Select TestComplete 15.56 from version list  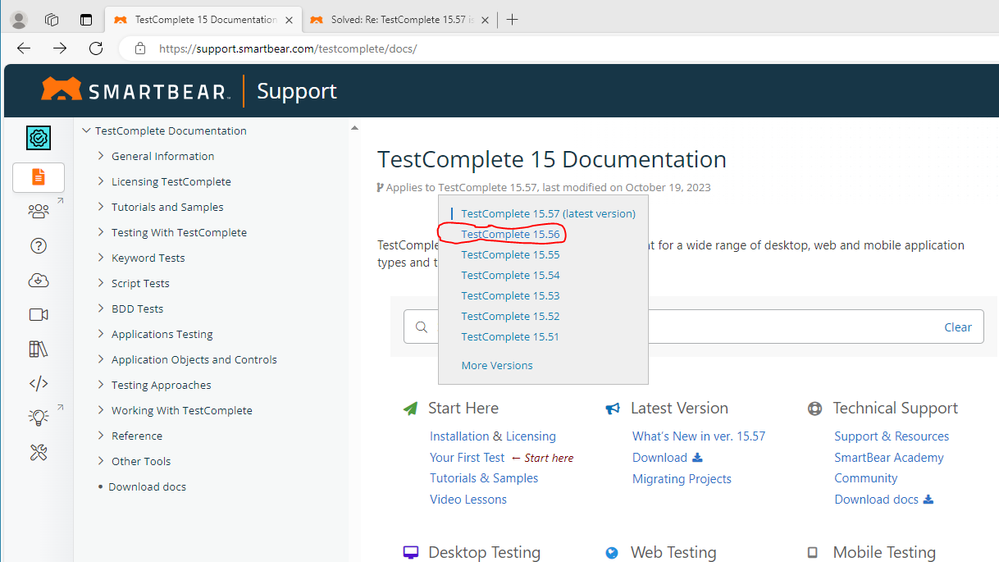(509, 234)
